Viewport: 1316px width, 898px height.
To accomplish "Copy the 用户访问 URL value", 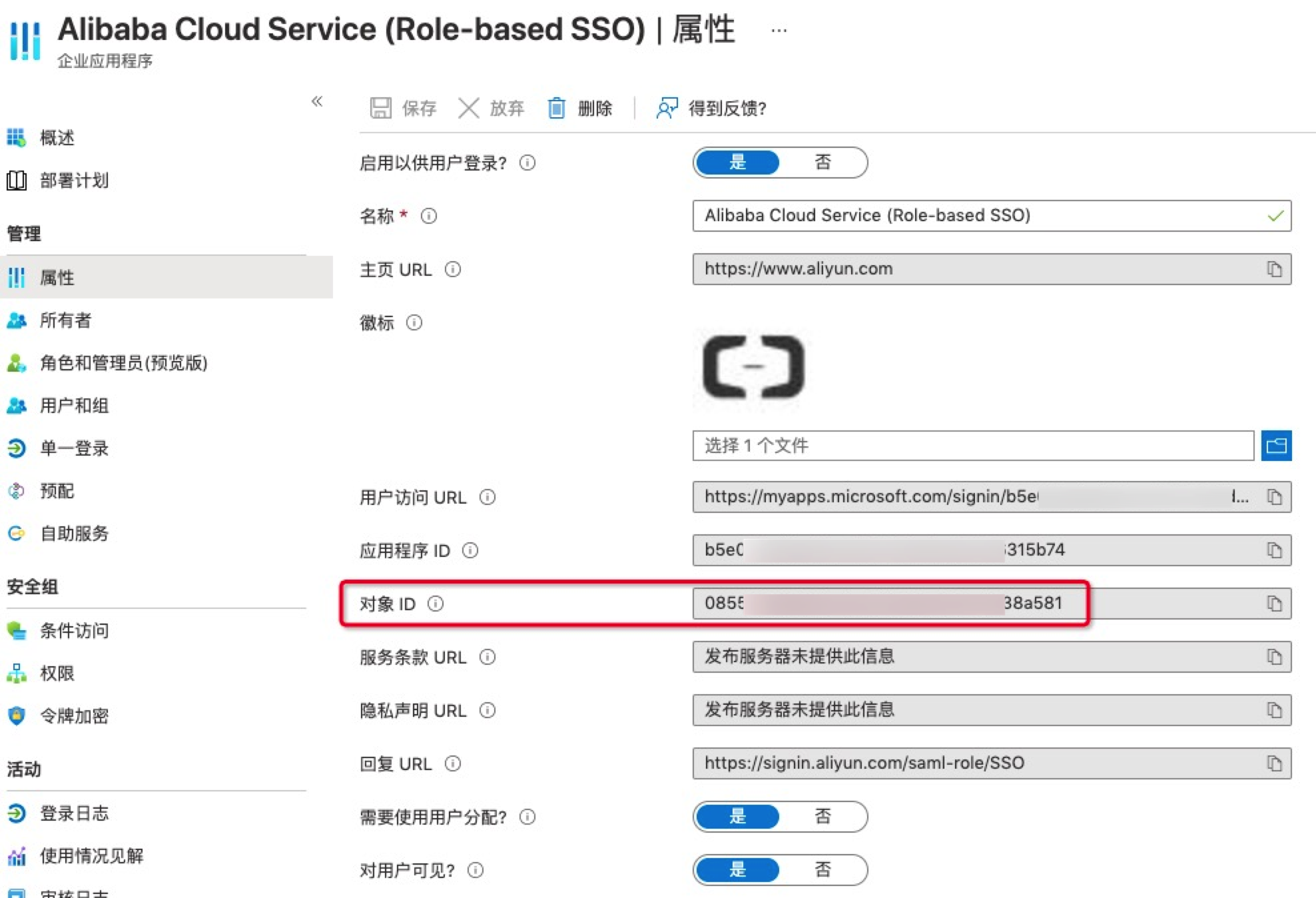I will click(x=1274, y=497).
